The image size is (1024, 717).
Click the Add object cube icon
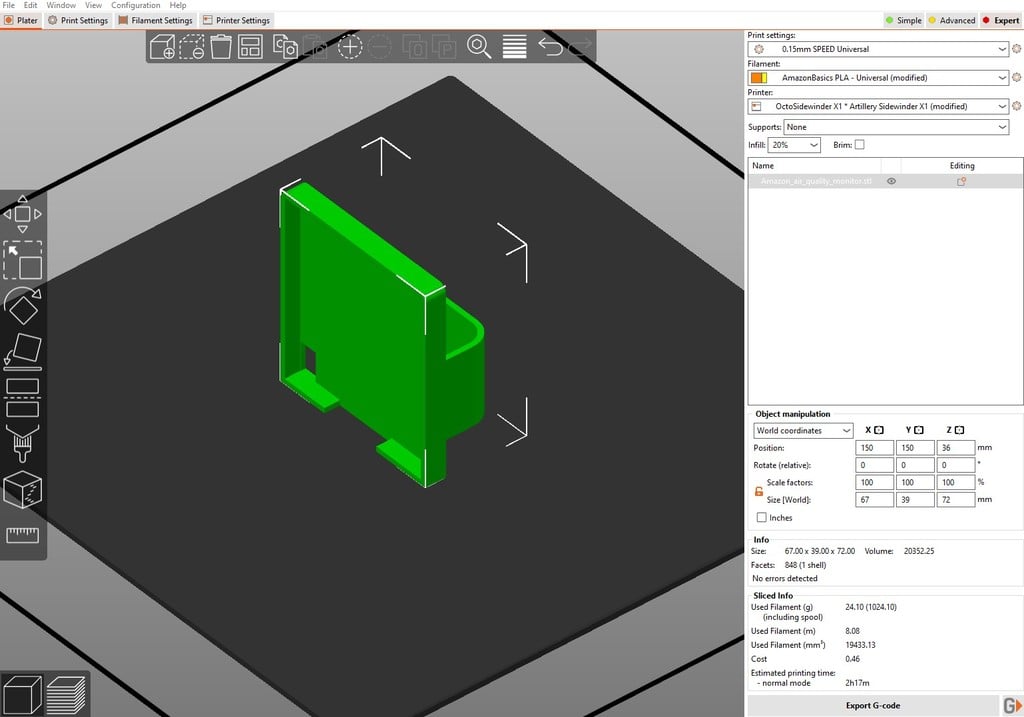(162, 46)
